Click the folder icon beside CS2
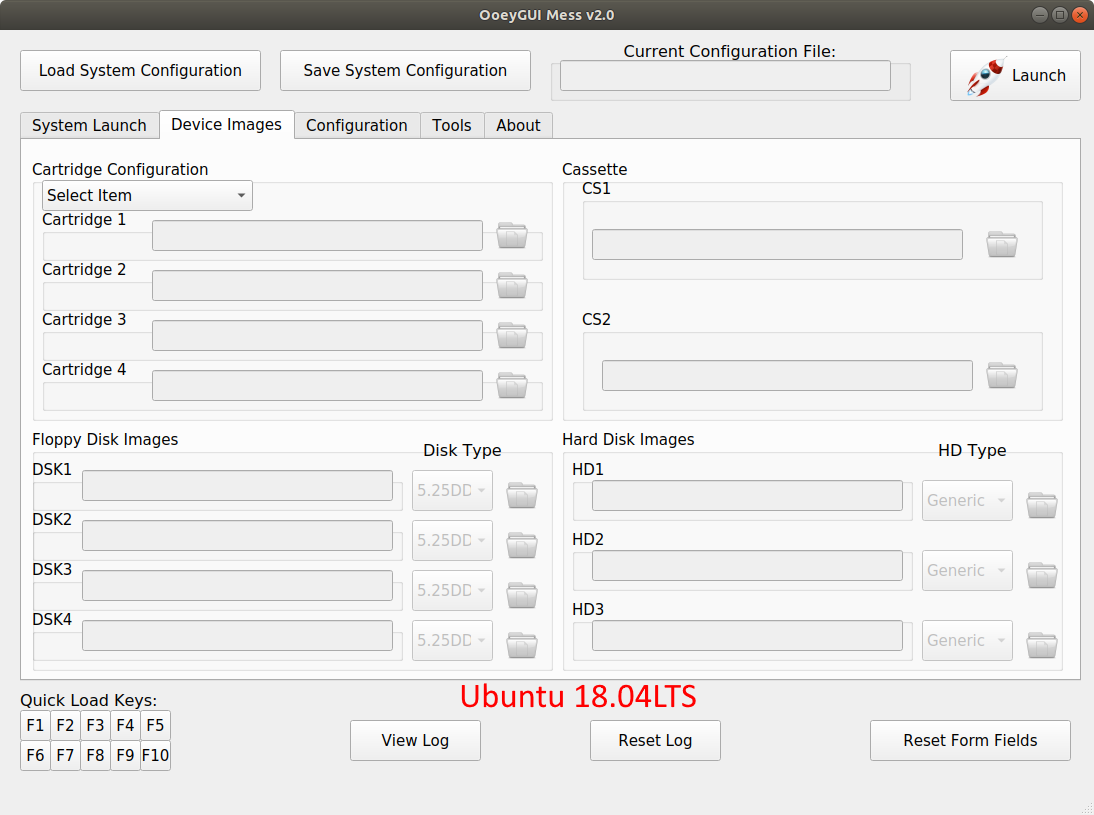 [x=1001, y=376]
